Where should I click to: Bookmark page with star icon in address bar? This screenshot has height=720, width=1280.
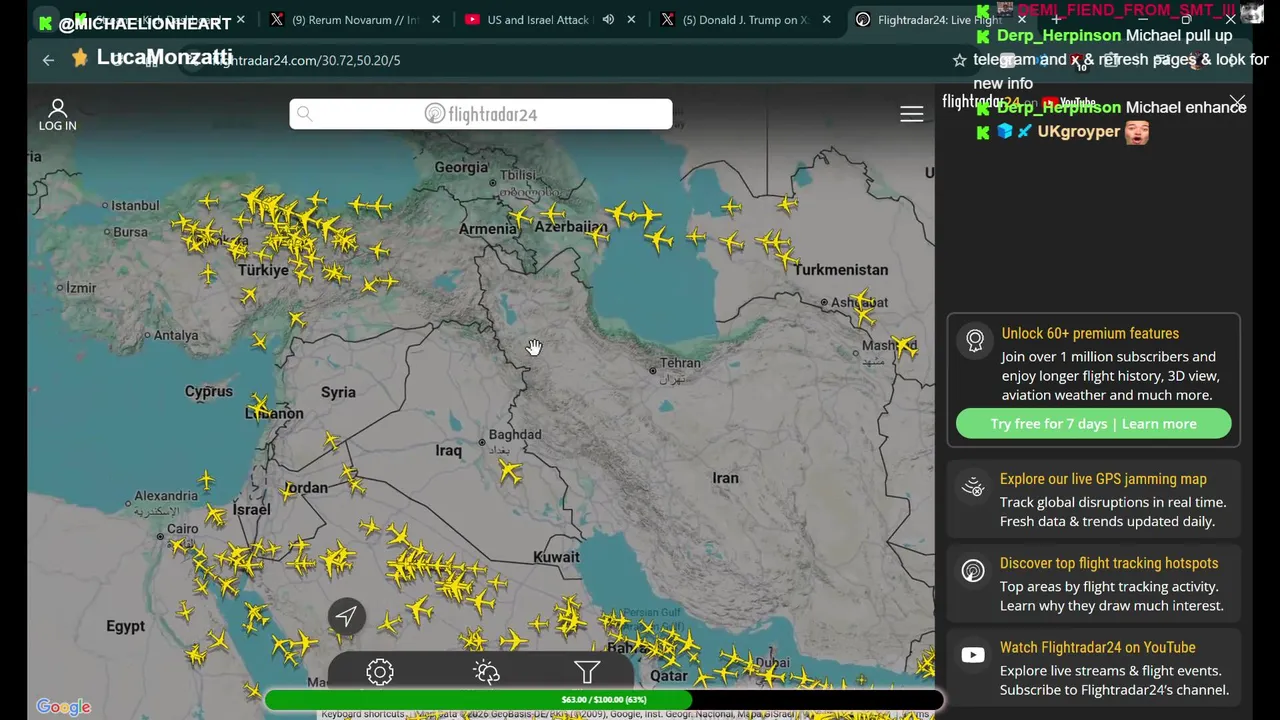point(960,60)
